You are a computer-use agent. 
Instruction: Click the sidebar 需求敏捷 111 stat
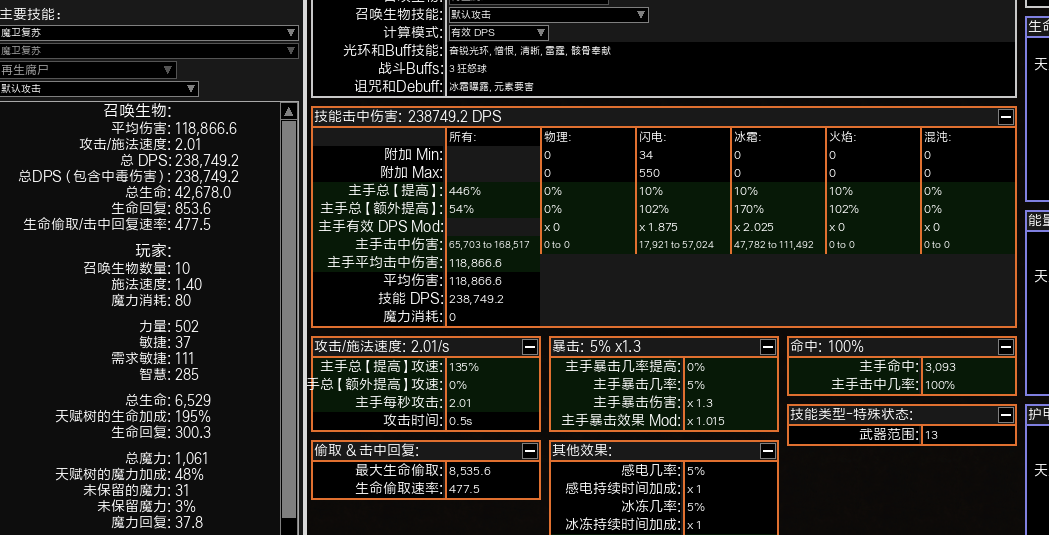(x=153, y=358)
